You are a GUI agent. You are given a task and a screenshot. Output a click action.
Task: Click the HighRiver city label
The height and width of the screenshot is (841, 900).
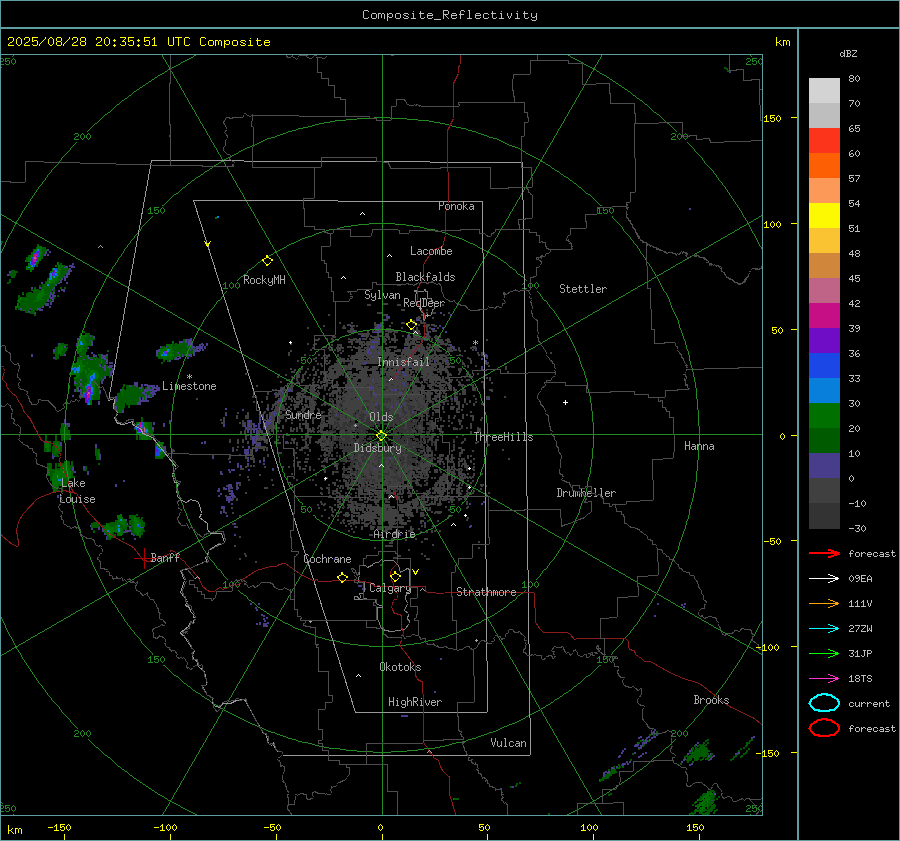point(415,702)
